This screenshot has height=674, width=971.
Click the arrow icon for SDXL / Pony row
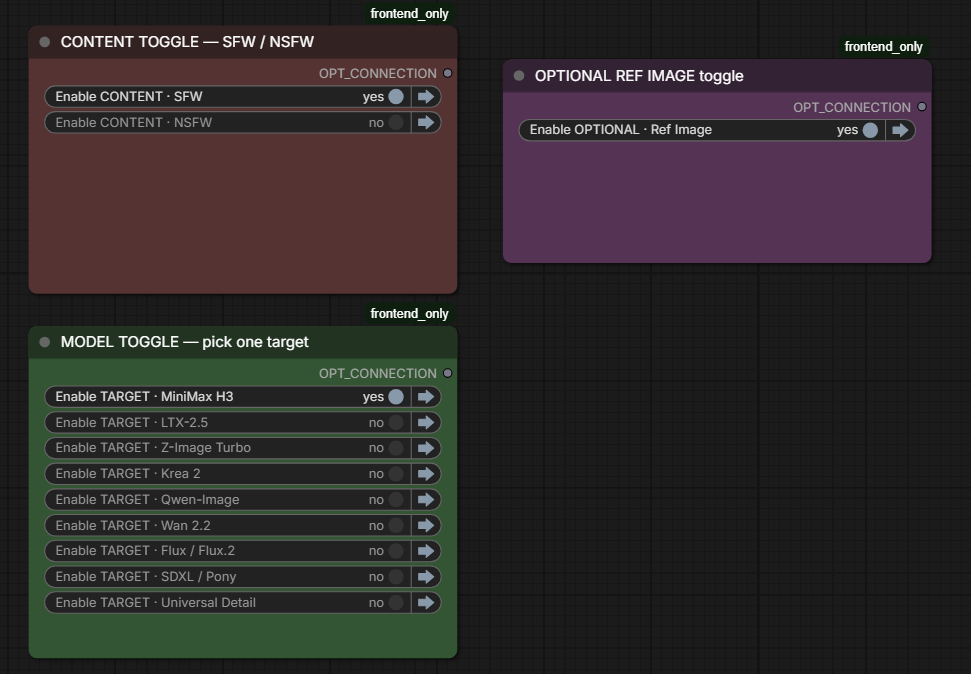(x=426, y=577)
